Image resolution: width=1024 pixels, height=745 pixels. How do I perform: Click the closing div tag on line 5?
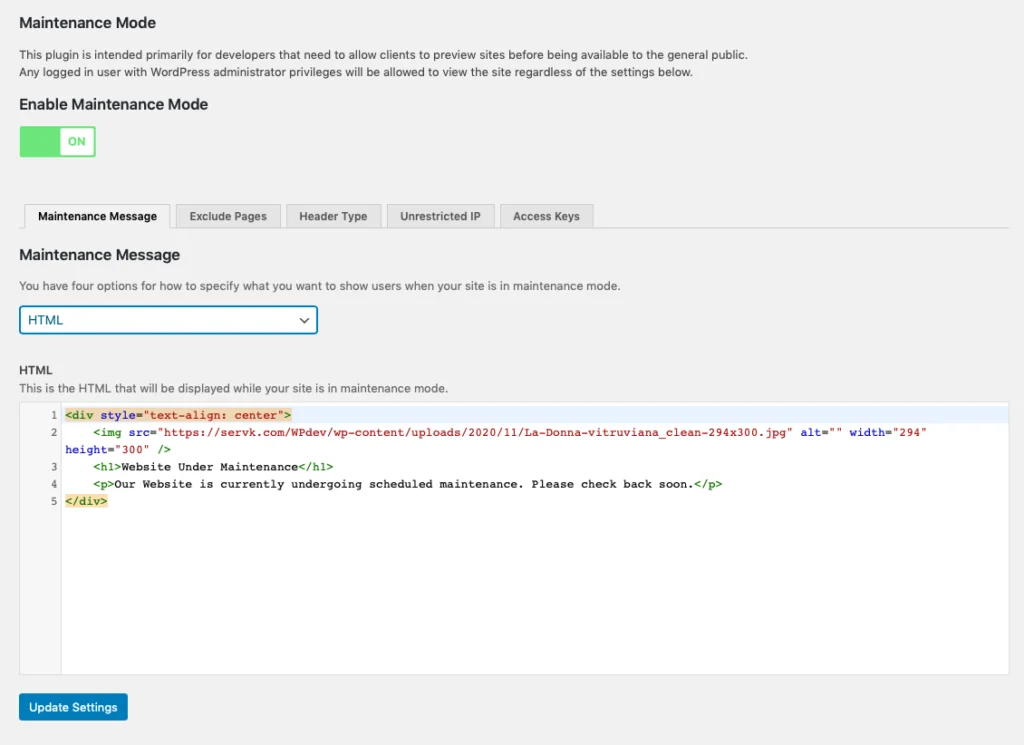pos(86,501)
